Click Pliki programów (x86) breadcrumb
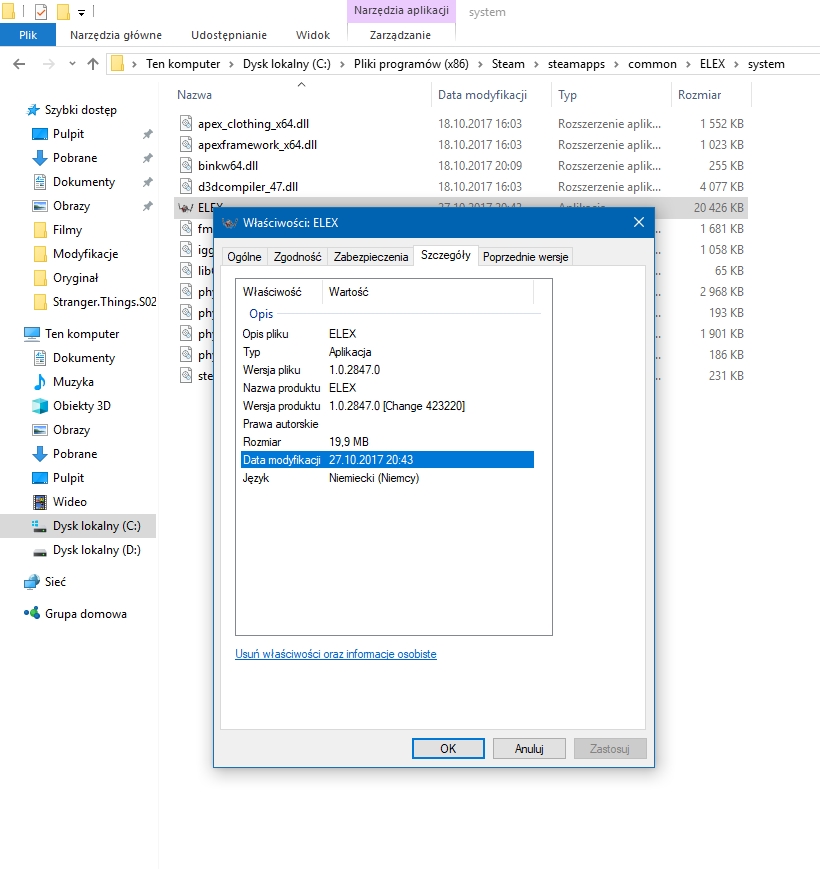 (x=411, y=64)
